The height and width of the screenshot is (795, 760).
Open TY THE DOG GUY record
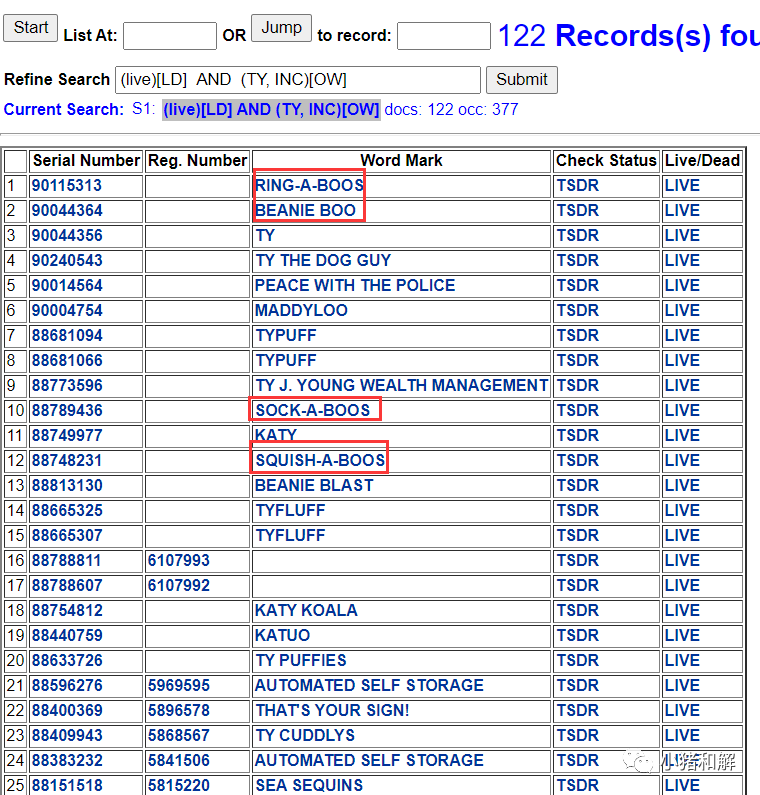click(323, 261)
